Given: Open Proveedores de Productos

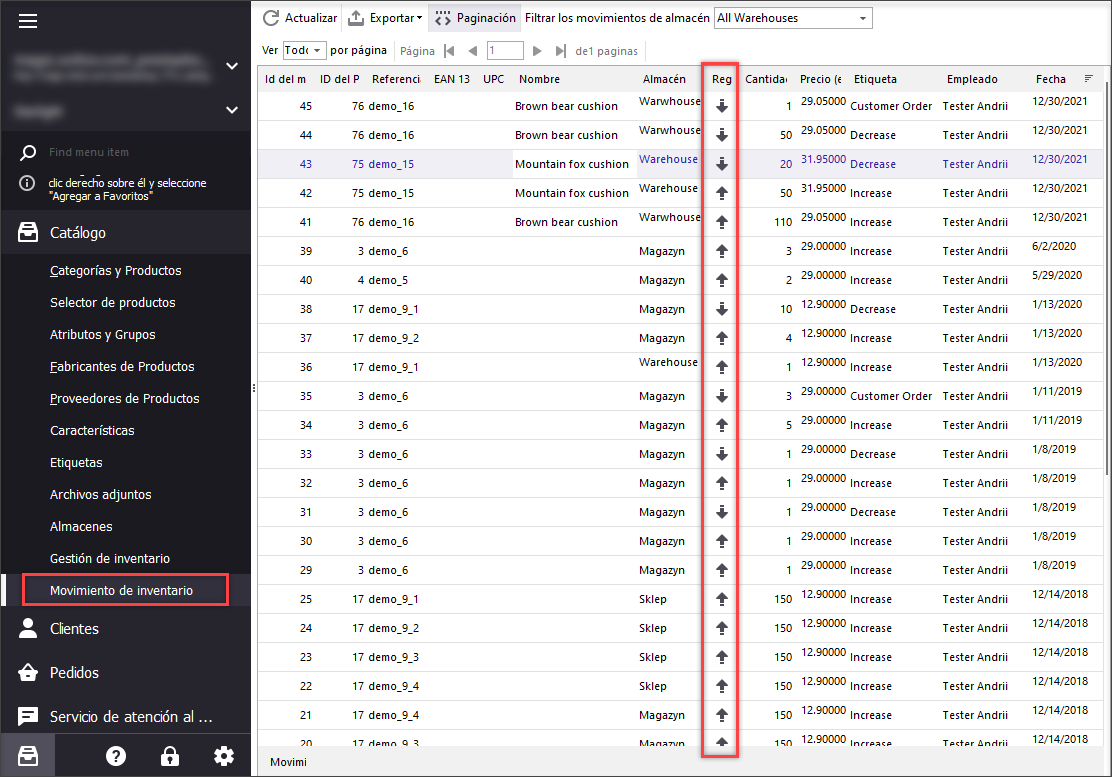Looking at the screenshot, I should pyautogui.click(x=125, y=398).
